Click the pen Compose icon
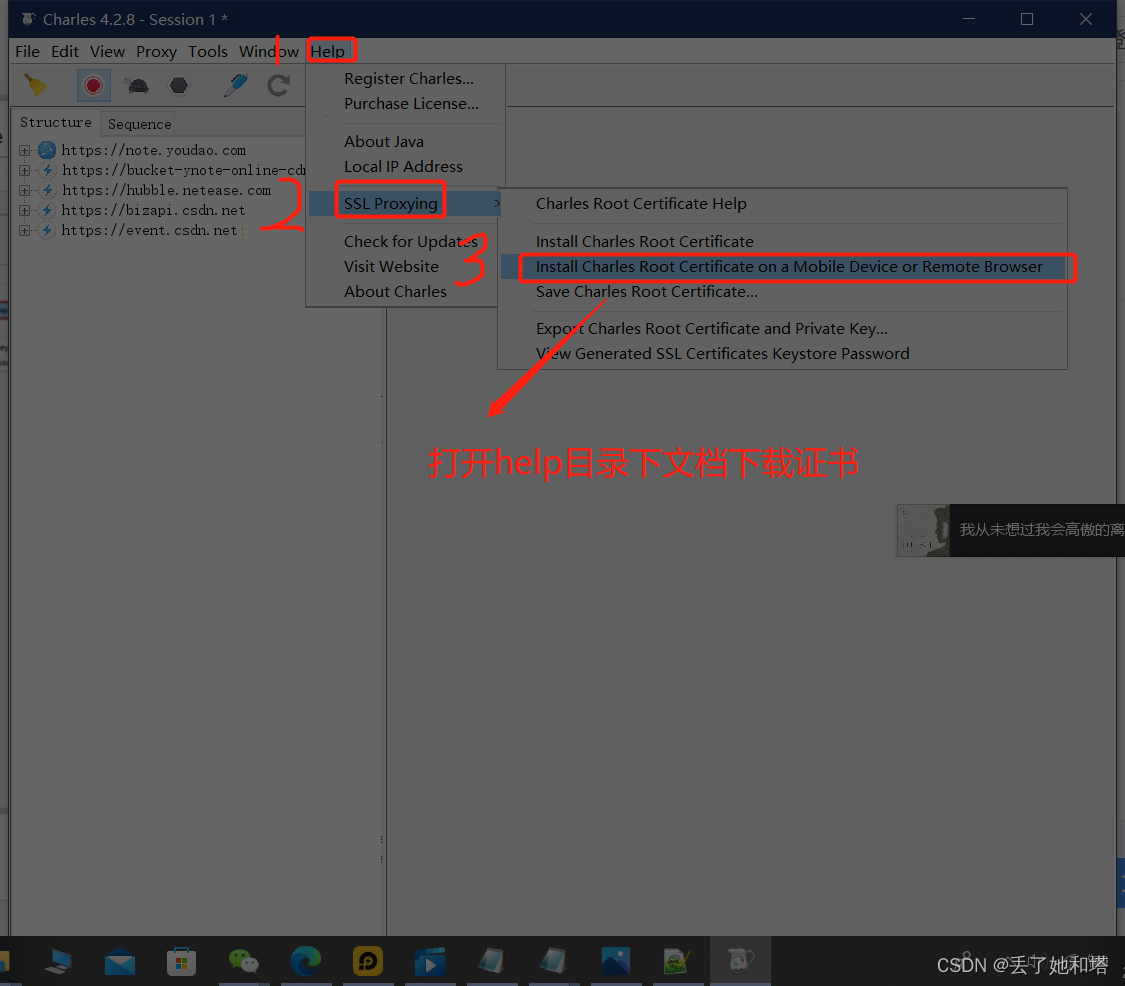The image size is (1125, 986). point(235,85)
